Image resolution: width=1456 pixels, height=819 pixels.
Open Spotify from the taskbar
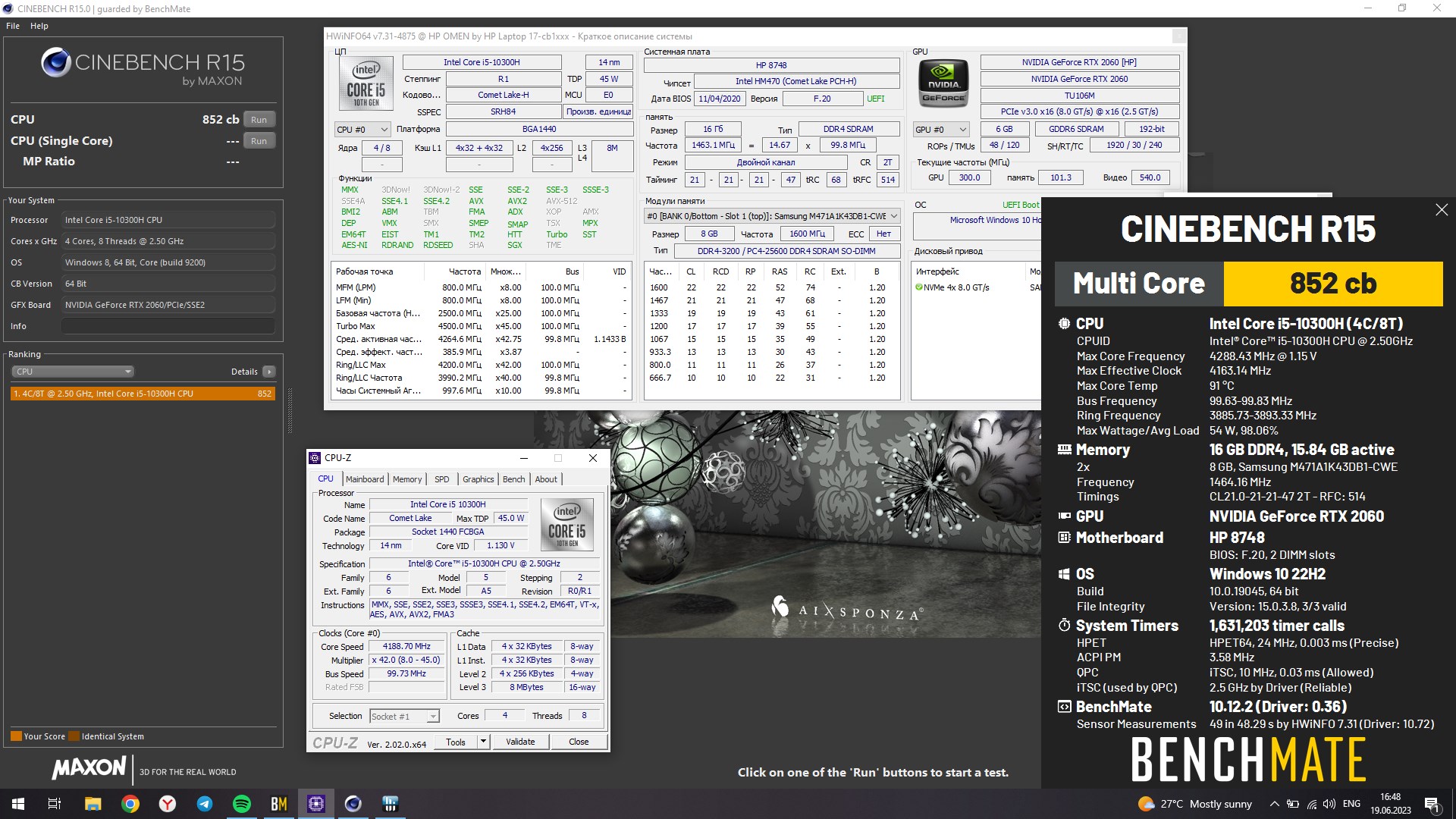click(242, 804)
